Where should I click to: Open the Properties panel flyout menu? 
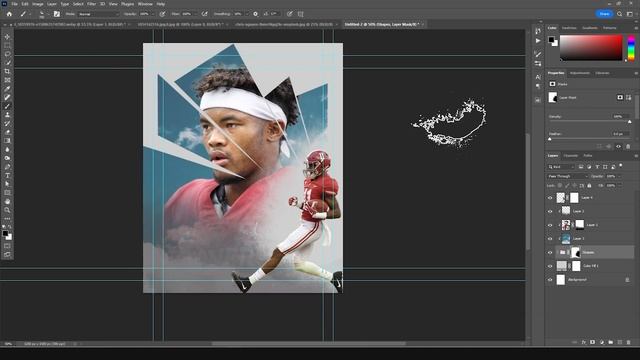636,73
